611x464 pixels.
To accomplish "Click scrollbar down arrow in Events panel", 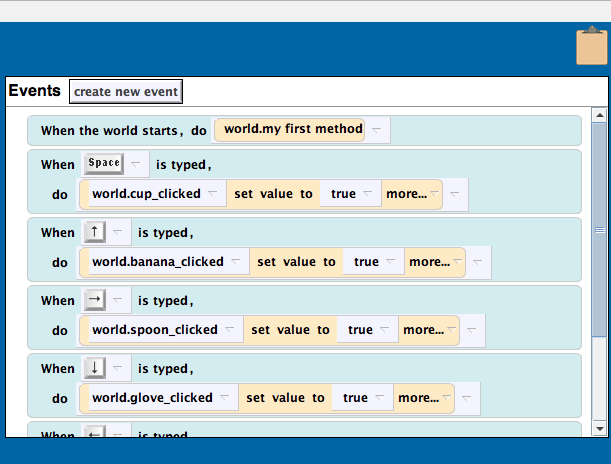I will point(599,429).
